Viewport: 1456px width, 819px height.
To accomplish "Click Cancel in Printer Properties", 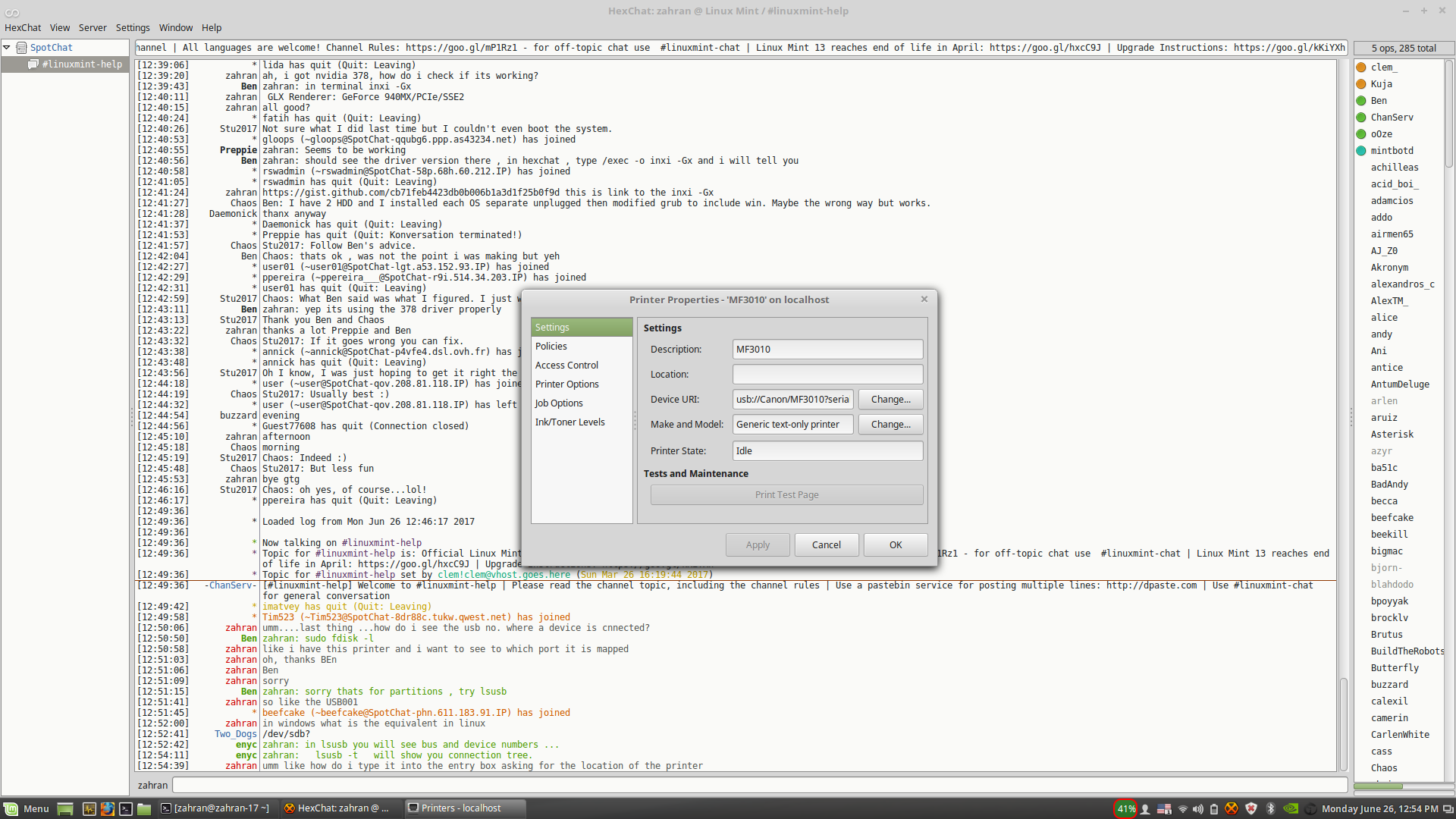I will coord(827,545).
